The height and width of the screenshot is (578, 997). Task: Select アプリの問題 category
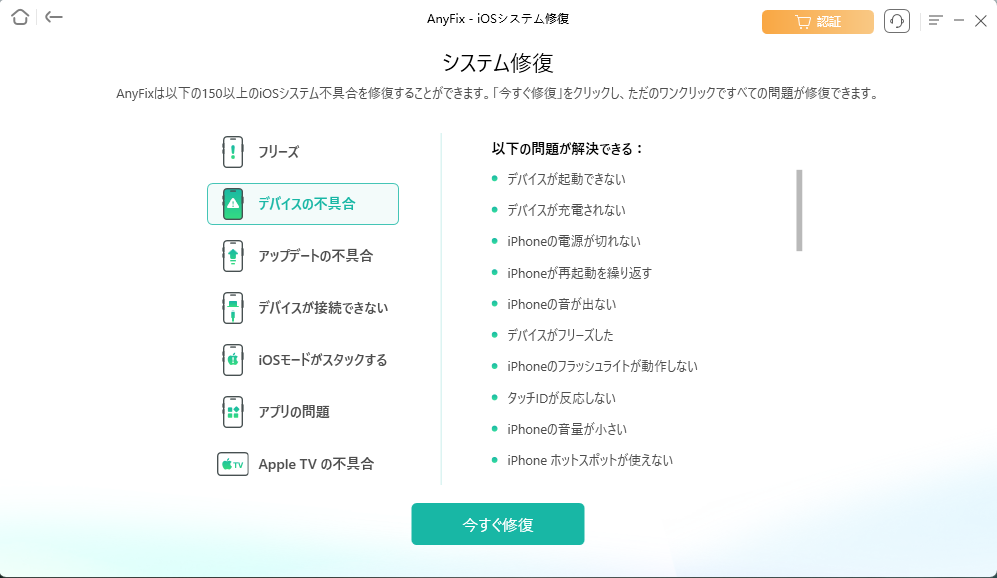click(x=303, y=412)
